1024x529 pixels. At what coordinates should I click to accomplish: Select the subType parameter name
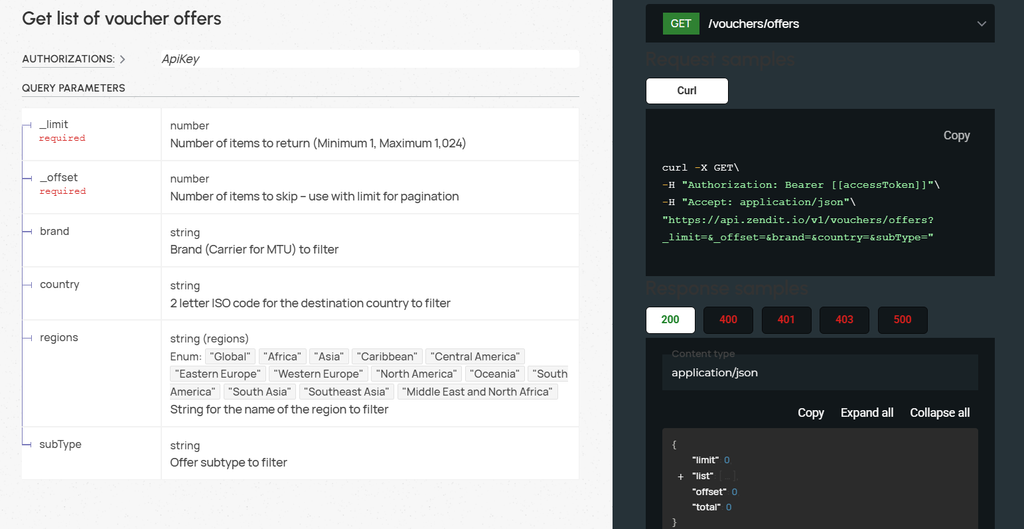(x=61, y=444)
